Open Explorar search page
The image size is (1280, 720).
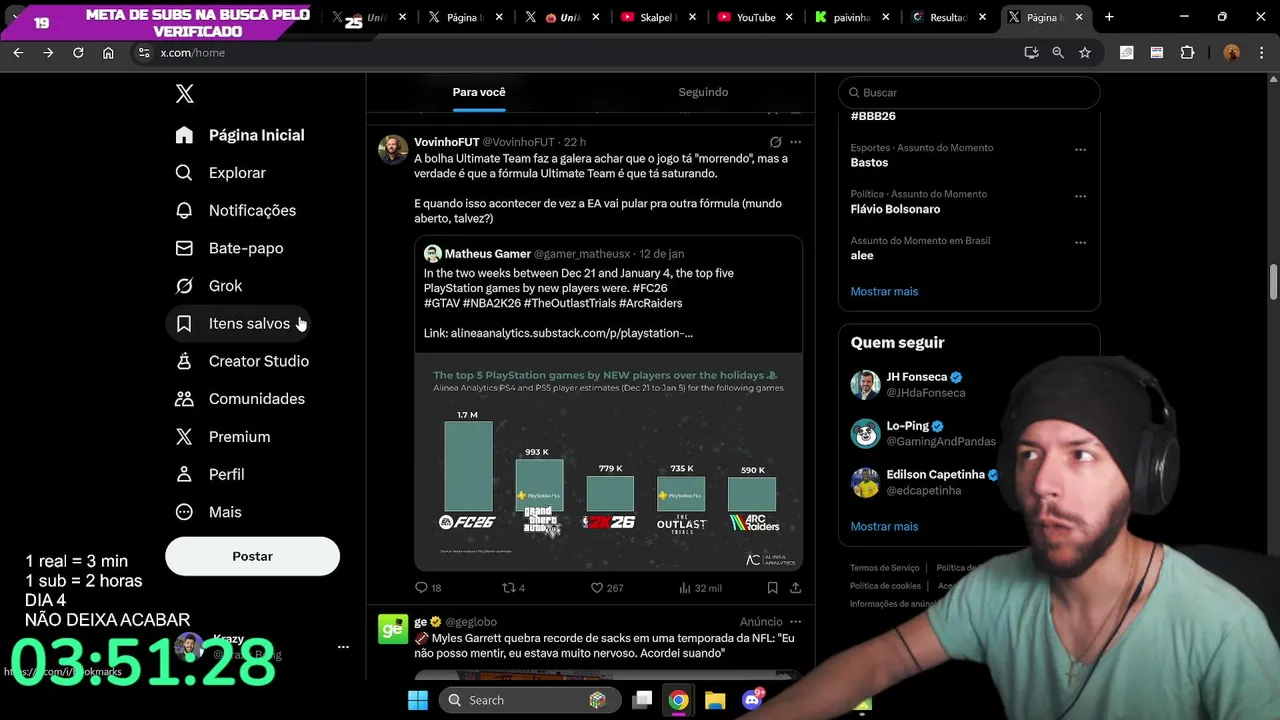[221, 173]
